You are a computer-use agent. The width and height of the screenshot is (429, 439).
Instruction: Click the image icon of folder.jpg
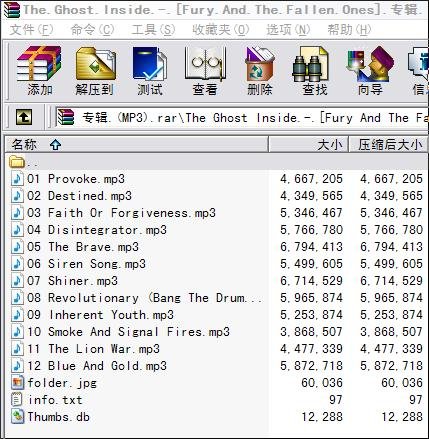click(17, 383)
